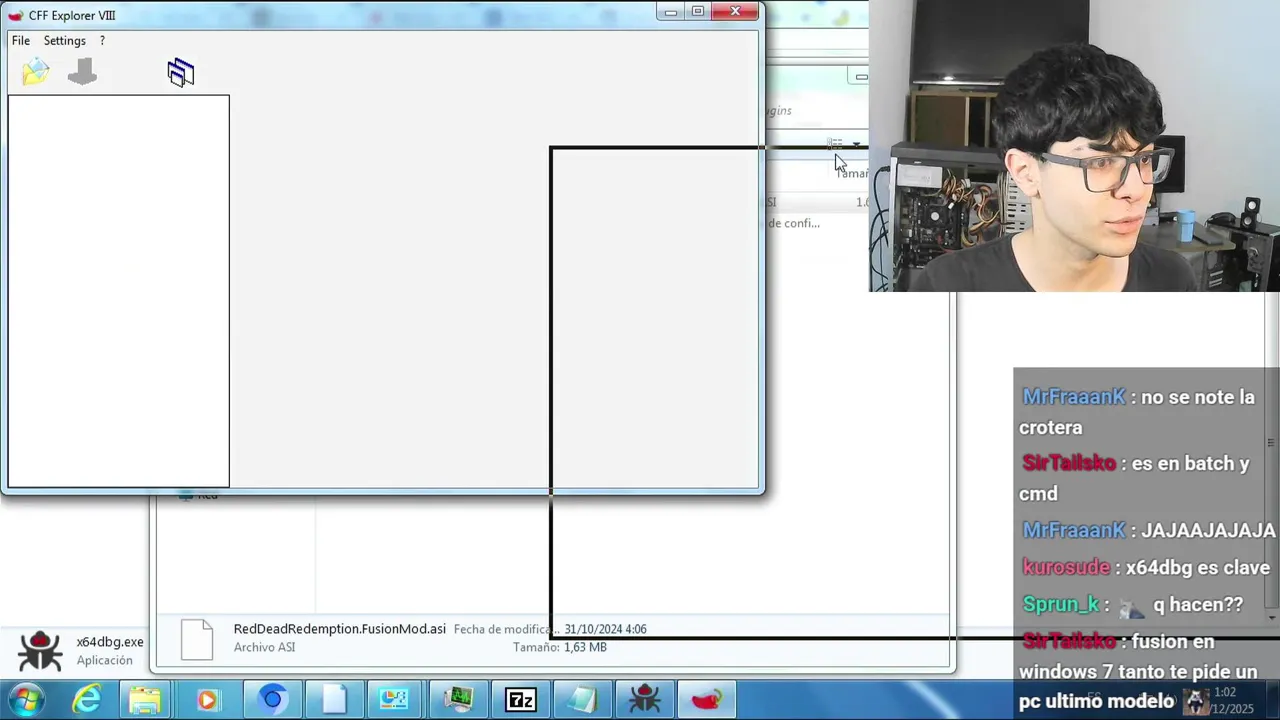1280x720 pixels.
Task: Select x64dbg.exe application icon on desktop
Action: [40, 650]
